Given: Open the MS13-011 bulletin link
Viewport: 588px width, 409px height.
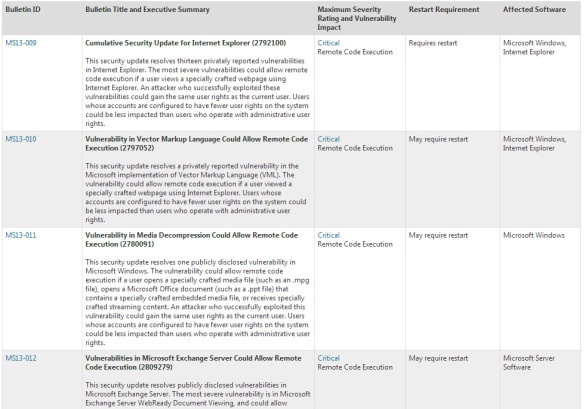Looking at the screenshot, I should pos(21,235).
